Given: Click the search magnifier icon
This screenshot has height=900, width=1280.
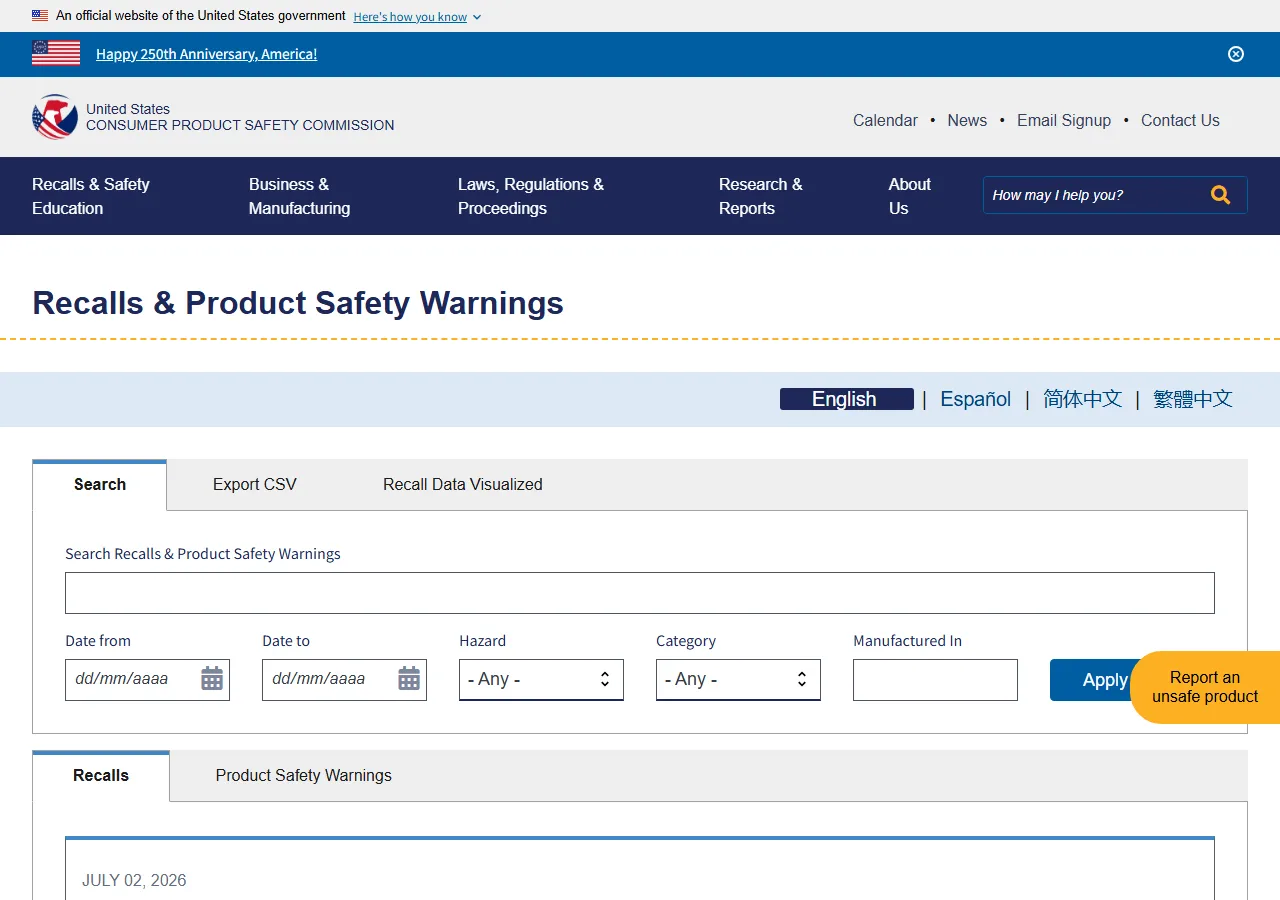Looking at the screenshot, I should 1220,195.
